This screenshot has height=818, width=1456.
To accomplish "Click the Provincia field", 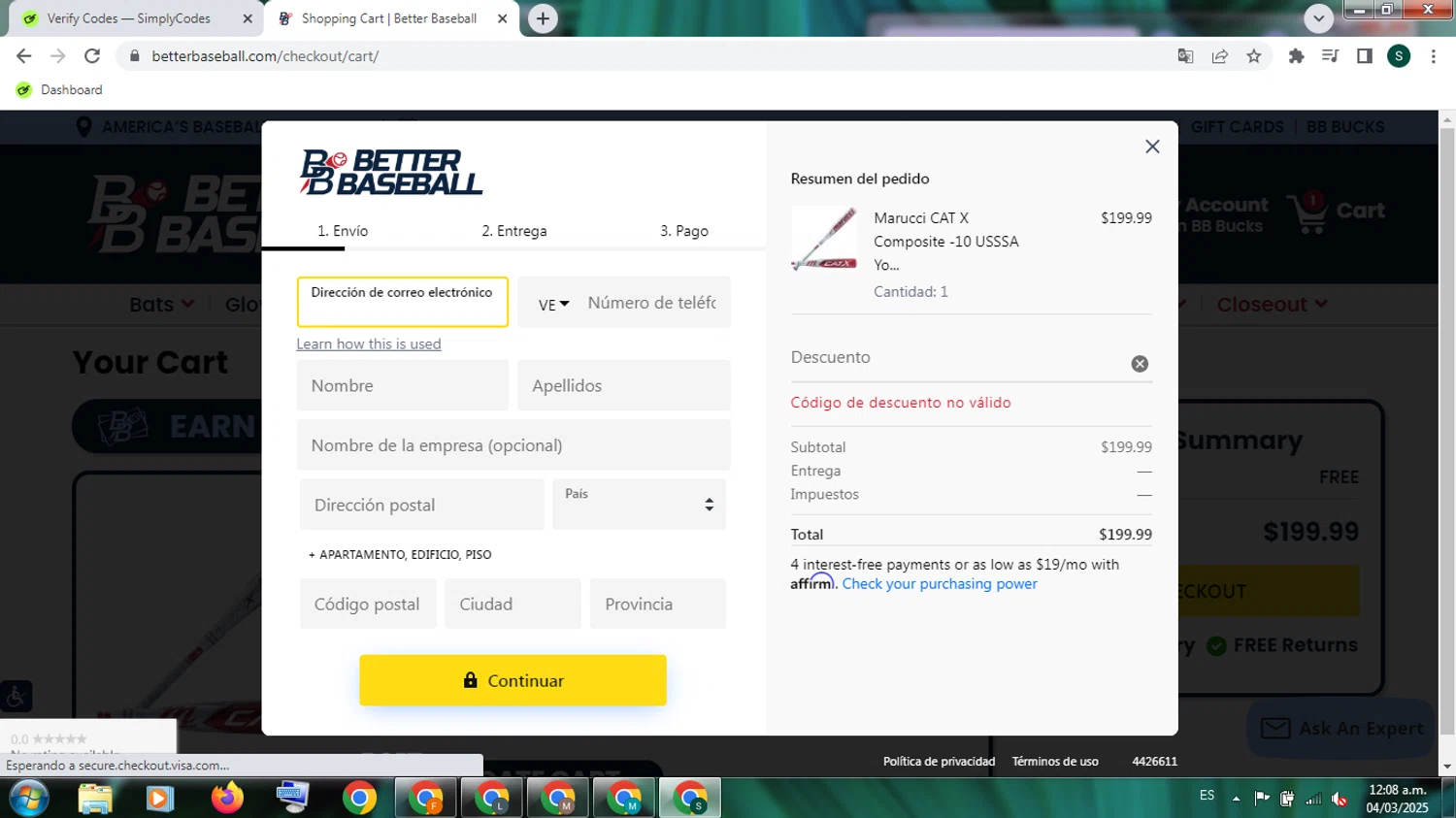I will pos(658,604).
